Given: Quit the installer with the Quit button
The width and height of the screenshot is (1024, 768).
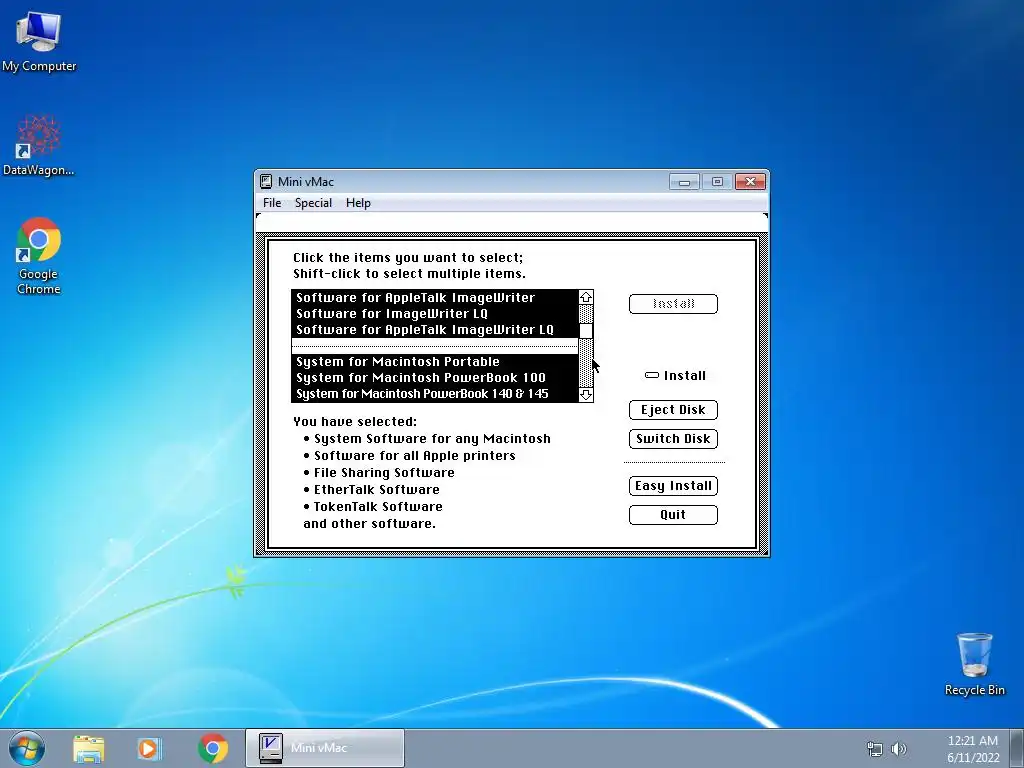Looking at the screenshot, I should [x=673, y=515].
